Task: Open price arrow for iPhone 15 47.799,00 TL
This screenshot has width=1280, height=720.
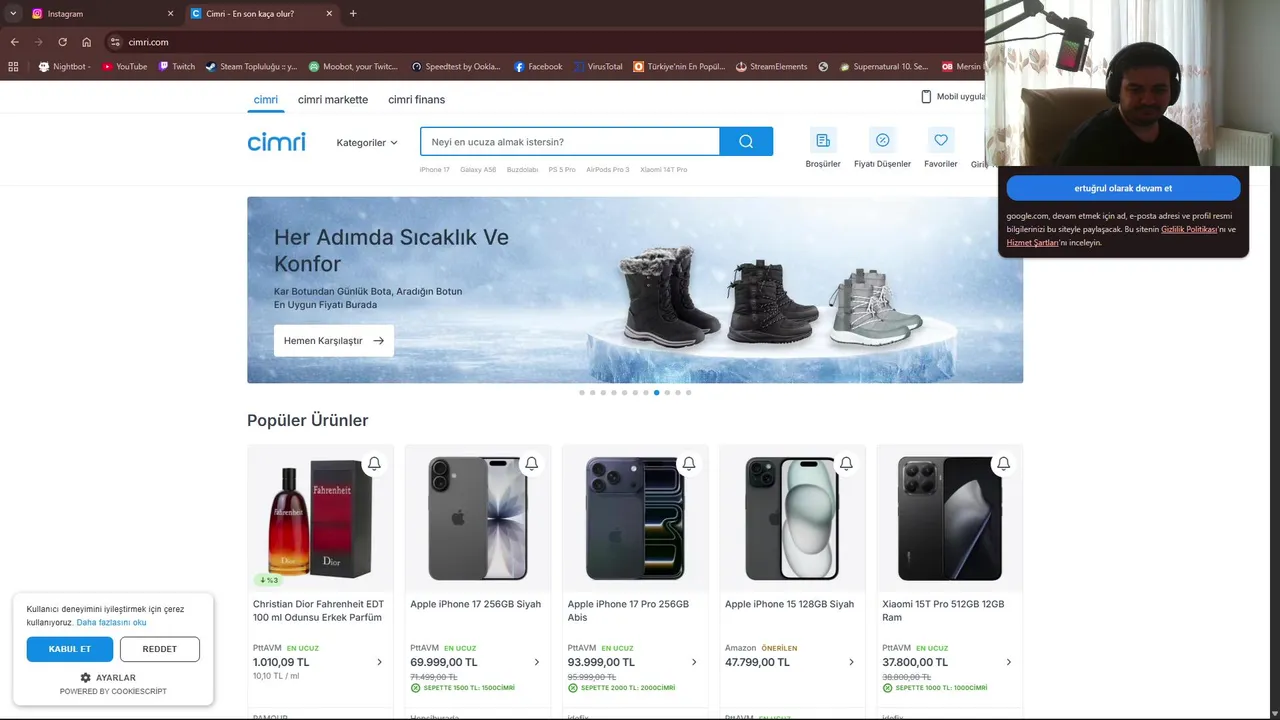Action: [x=851, y=662]
